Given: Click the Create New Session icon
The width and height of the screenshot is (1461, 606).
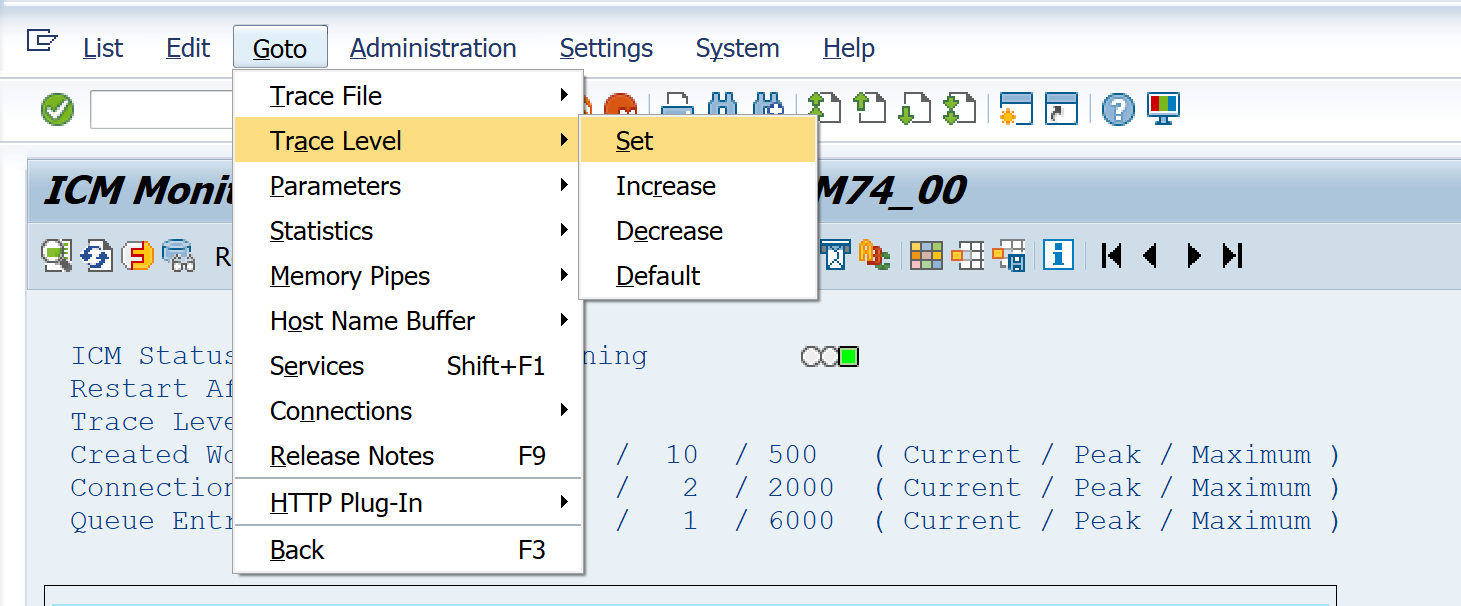Looking at the screenshot, I should pyautogui.click(x=1016, y=109).
